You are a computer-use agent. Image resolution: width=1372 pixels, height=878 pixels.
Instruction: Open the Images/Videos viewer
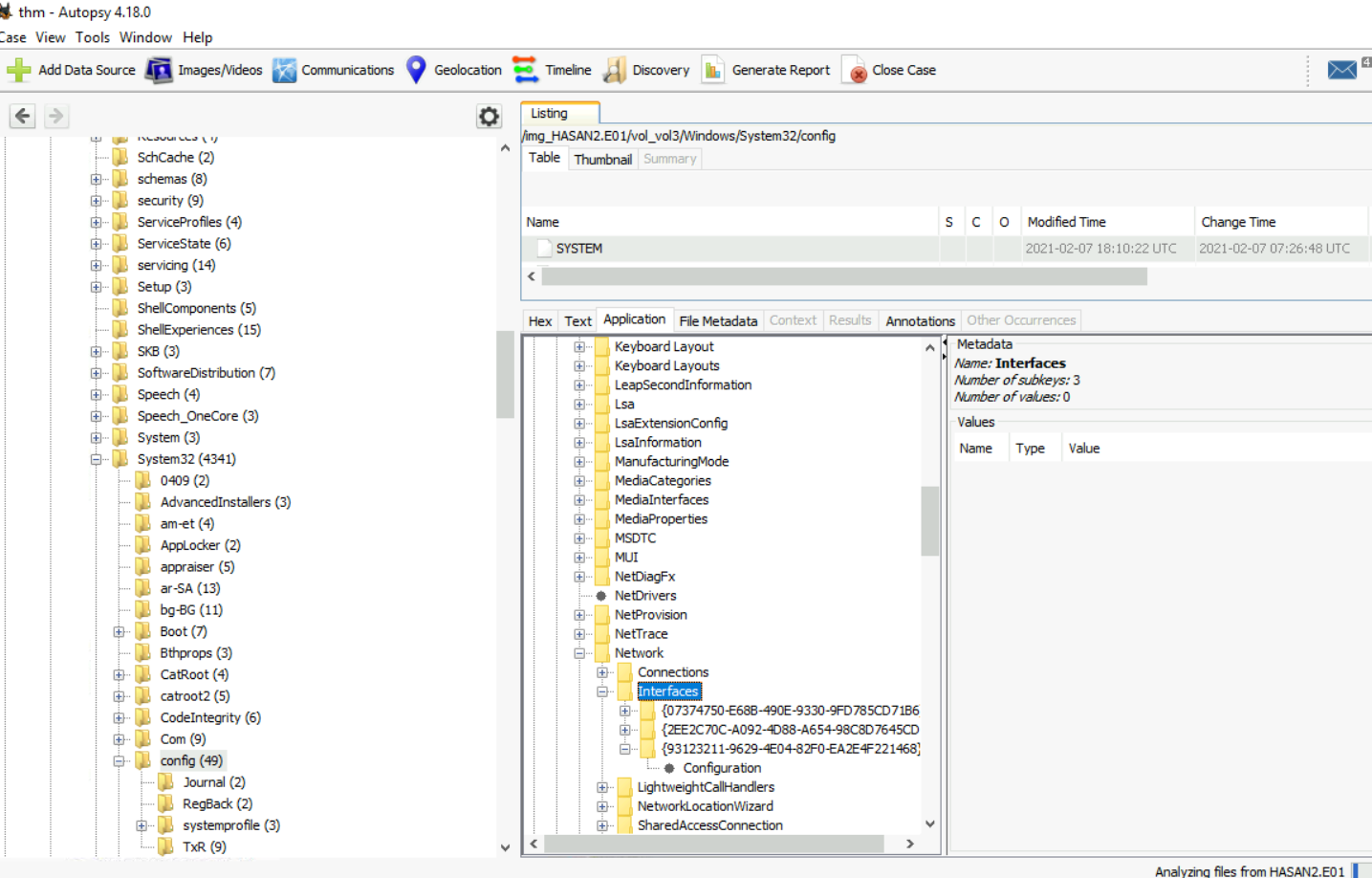pyautogui.click(x=159, y=70)
